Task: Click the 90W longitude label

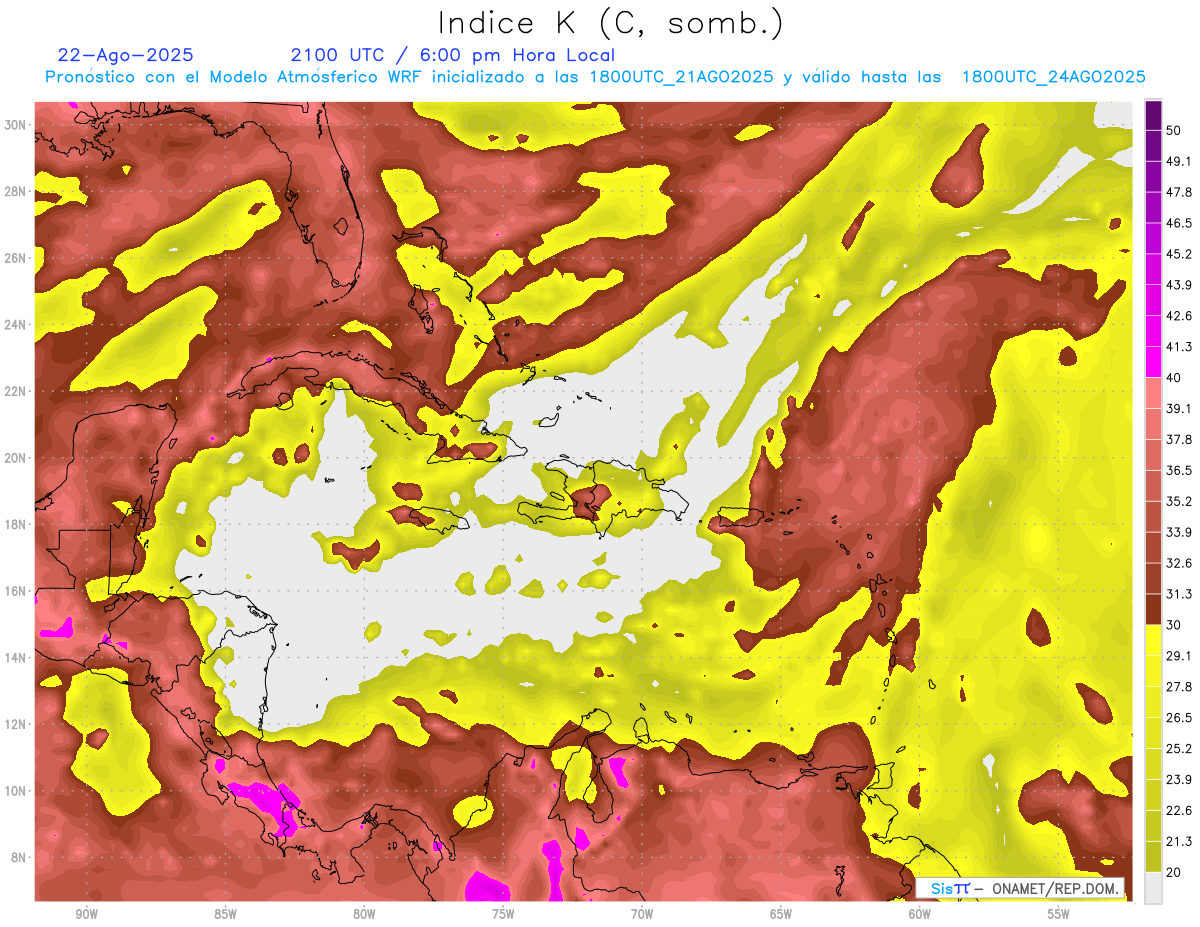Action: click(x=86, y=915)
